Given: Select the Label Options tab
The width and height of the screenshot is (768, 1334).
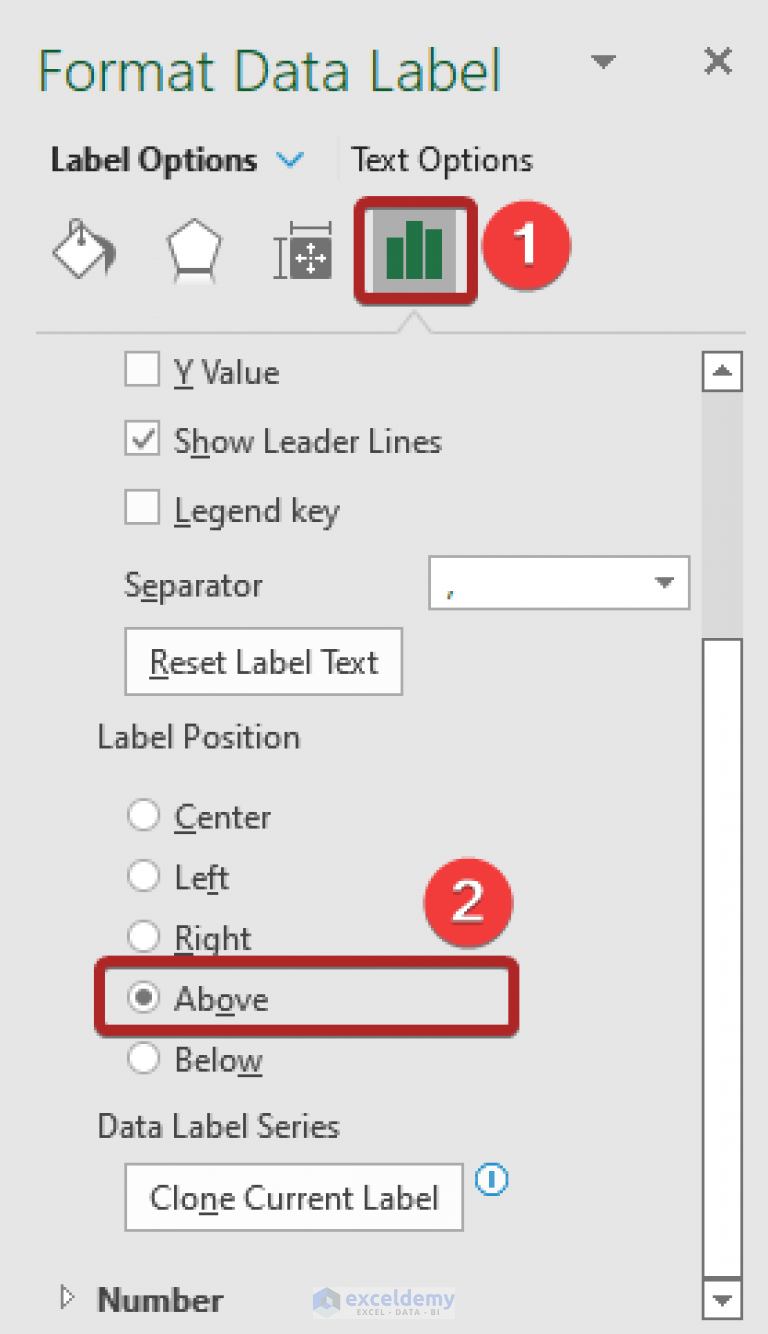Looking at the screenshot, I should (x=151, y=159).
